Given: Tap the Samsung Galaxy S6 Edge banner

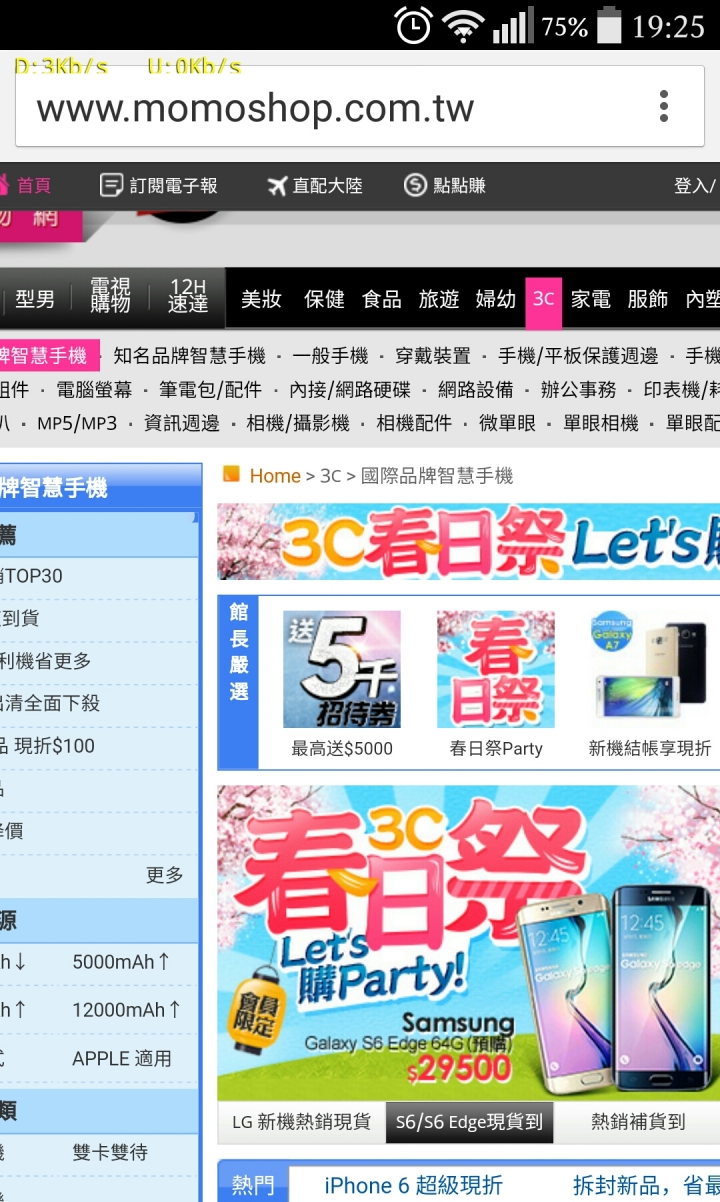Looking at the screenshot, I should coord(468,943).
